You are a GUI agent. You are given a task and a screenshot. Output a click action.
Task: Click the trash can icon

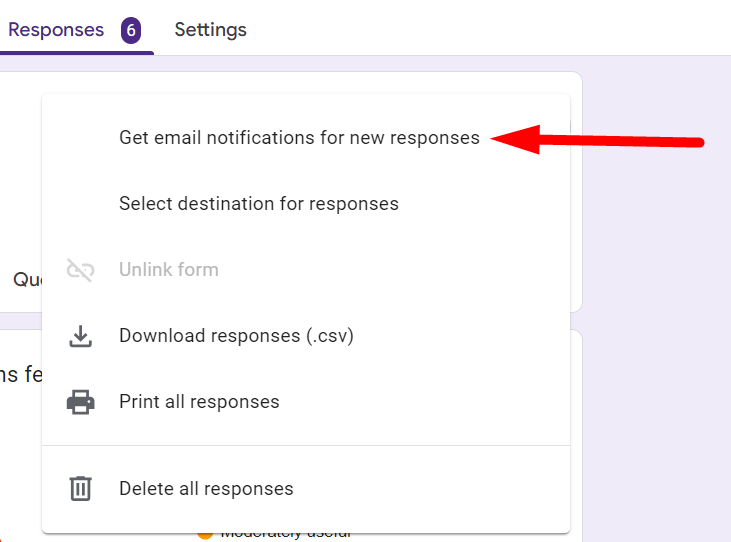(81, 489)
